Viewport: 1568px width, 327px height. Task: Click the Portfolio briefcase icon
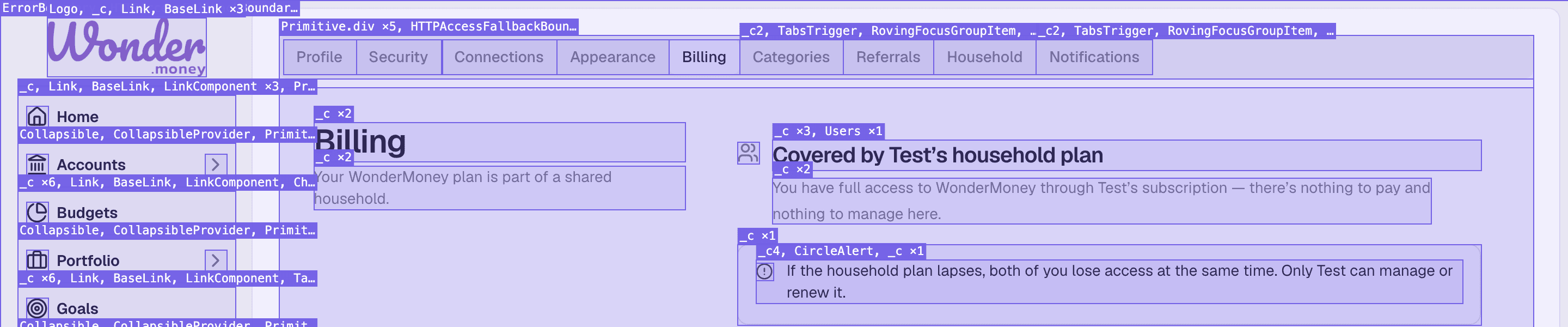pos(37,261)
